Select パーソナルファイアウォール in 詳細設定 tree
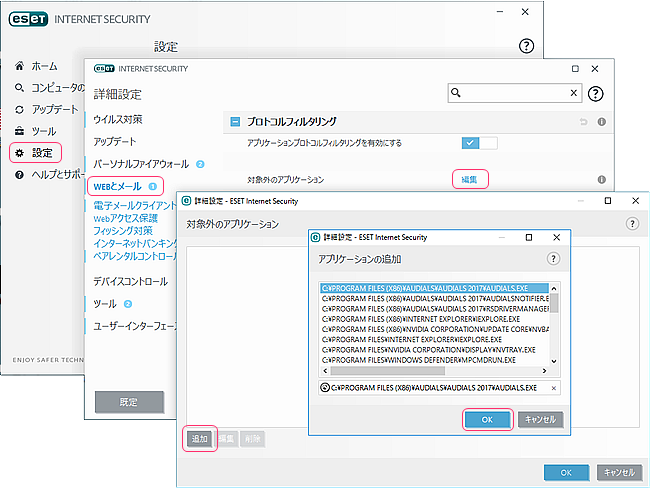Image resolution: width=650 pixels, height=488 pixels. pyautogui.click(x=141, y=164)
